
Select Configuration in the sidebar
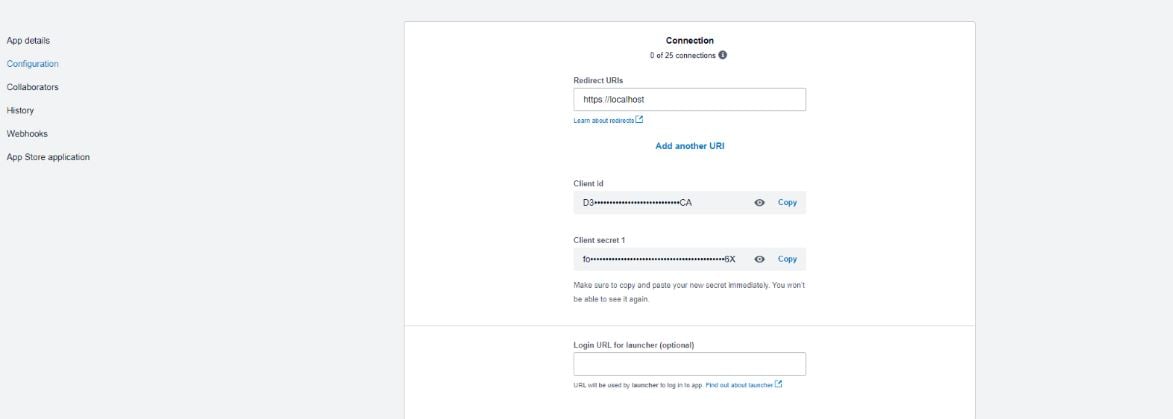(x=32, y=64)
